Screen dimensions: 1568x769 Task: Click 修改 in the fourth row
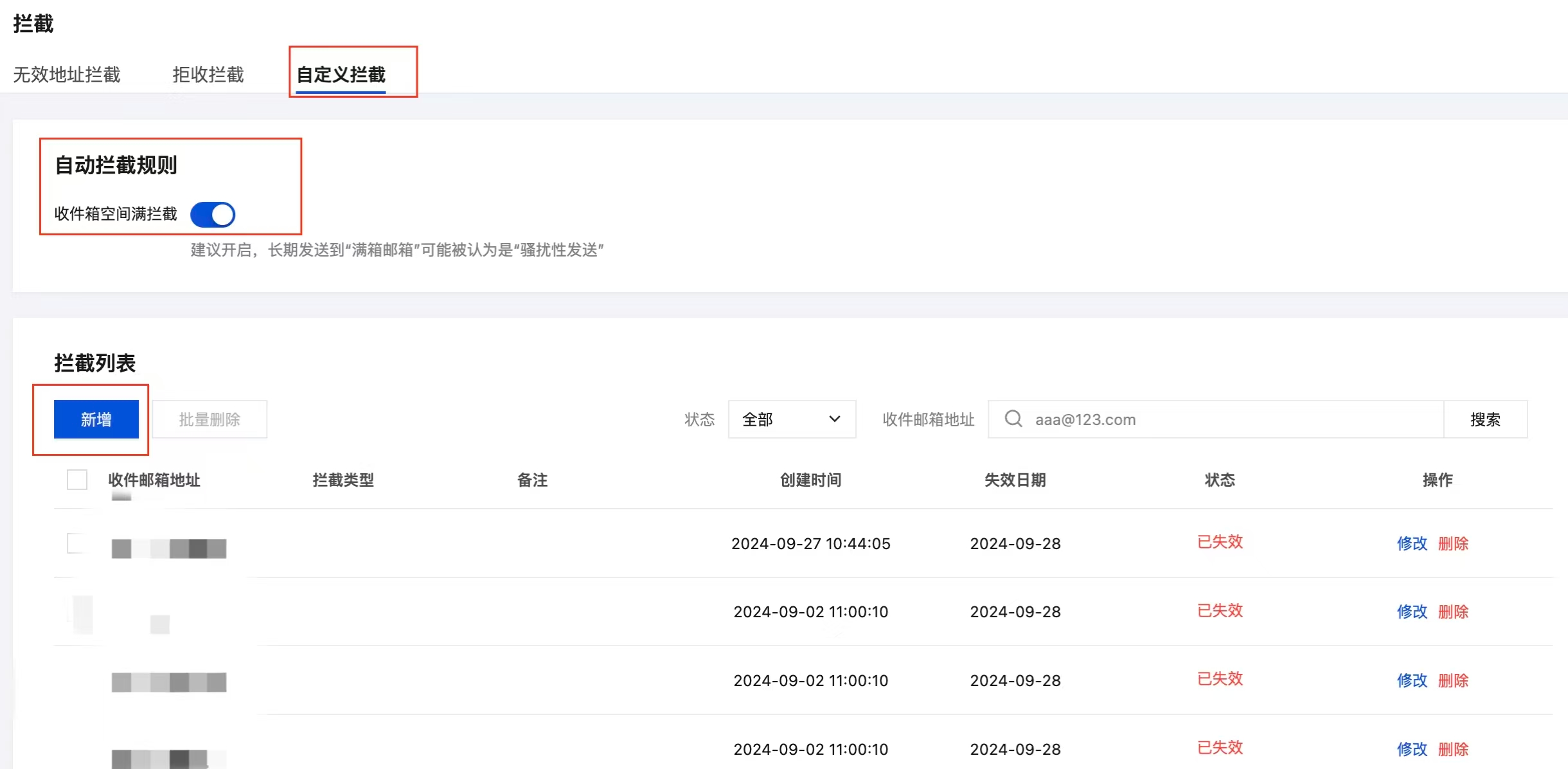tap(1412, 749)
